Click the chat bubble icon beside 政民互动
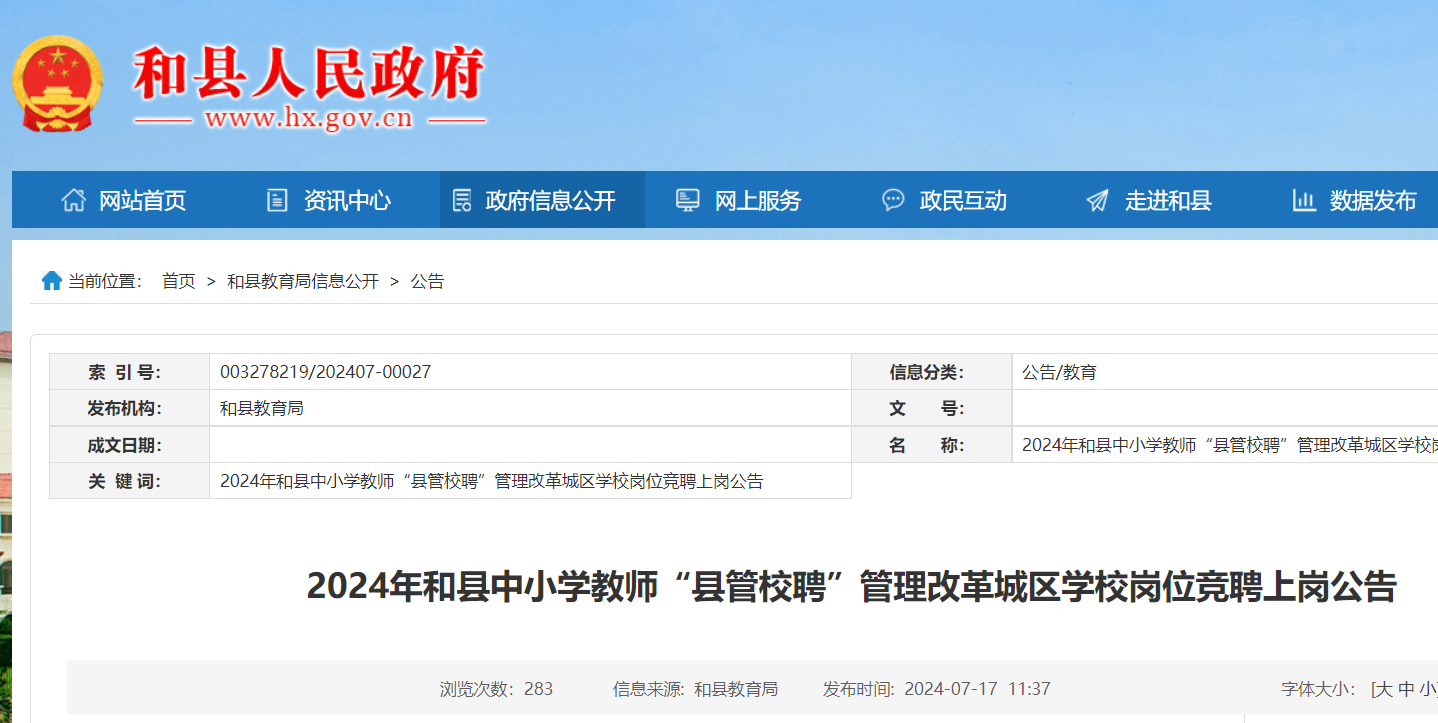The image size is (1438, 723). click(x=893, y=200)
